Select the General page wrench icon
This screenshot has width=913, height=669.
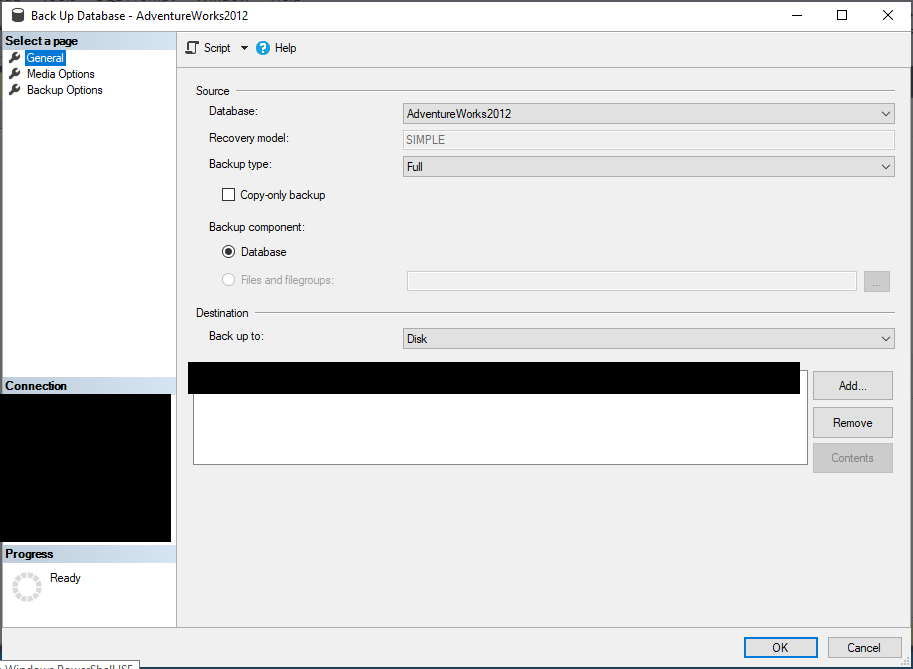tap(15, 58)
